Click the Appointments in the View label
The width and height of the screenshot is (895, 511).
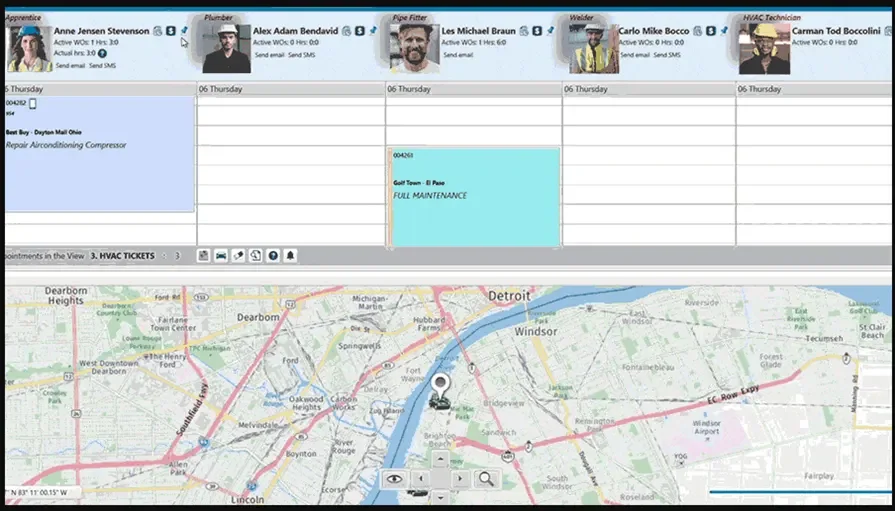coord(45,256)
